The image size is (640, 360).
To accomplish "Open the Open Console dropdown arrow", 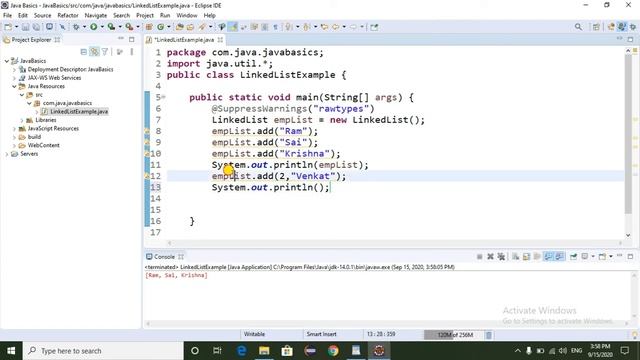I will 611,256.
